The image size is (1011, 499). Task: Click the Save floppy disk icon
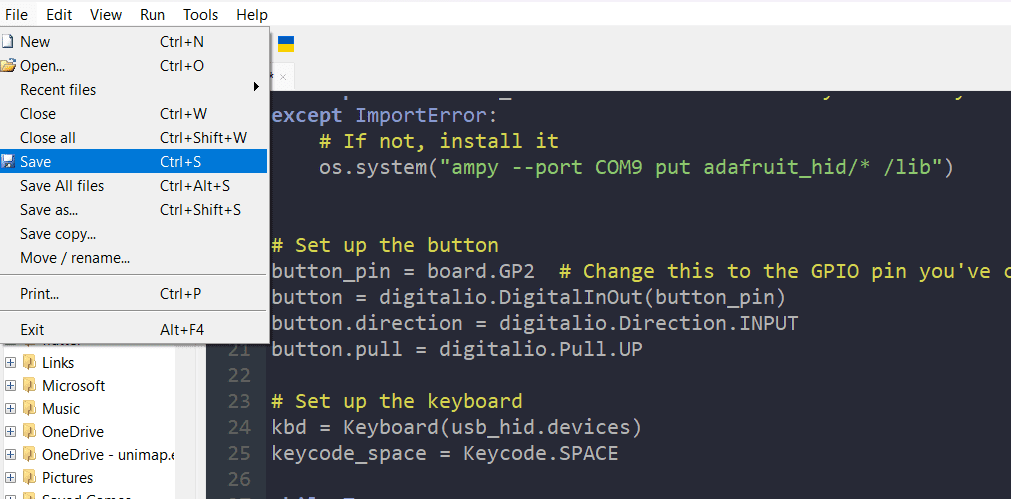pos(8,162)
